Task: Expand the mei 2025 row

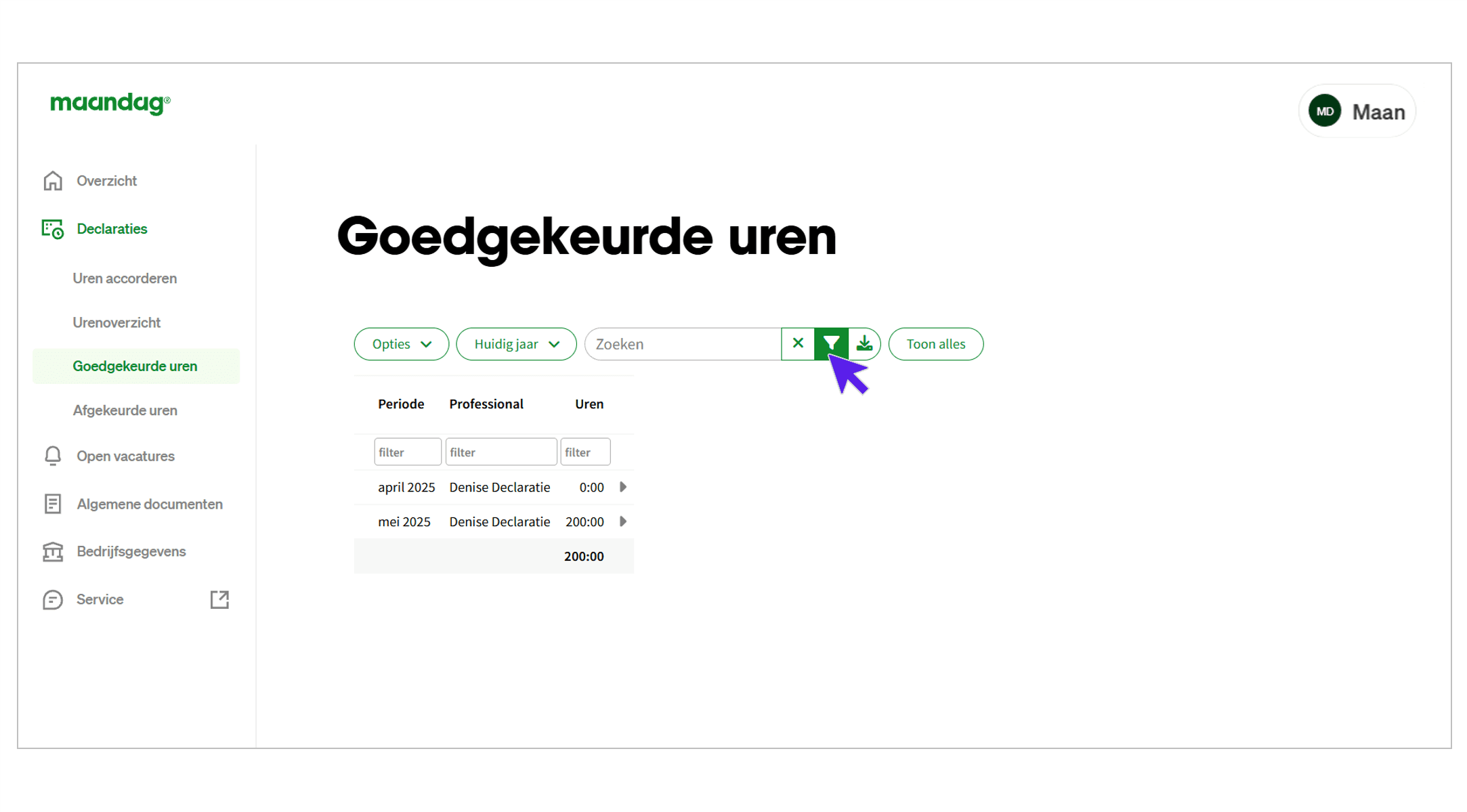Action: point(622,521)
